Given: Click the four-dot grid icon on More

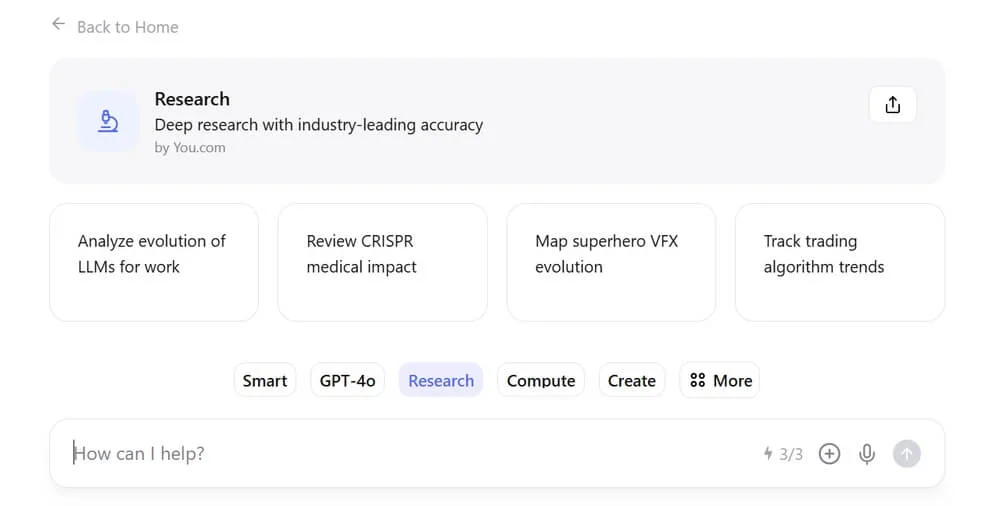Looking at the screenshot, I should [x=698, y=381].
